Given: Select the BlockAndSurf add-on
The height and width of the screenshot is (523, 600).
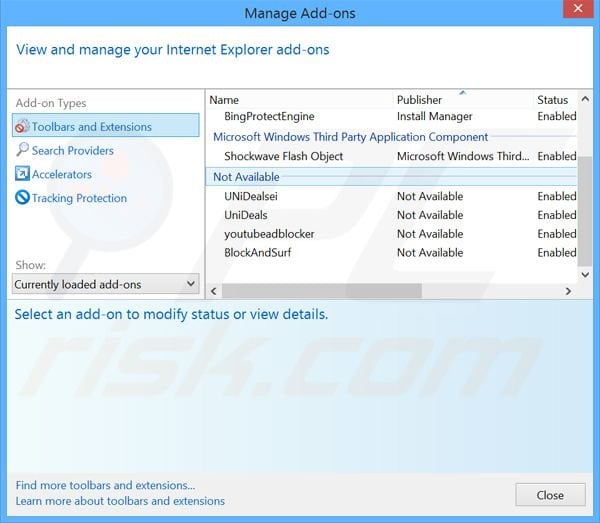Looking at the screenshot, I should 257,253.
